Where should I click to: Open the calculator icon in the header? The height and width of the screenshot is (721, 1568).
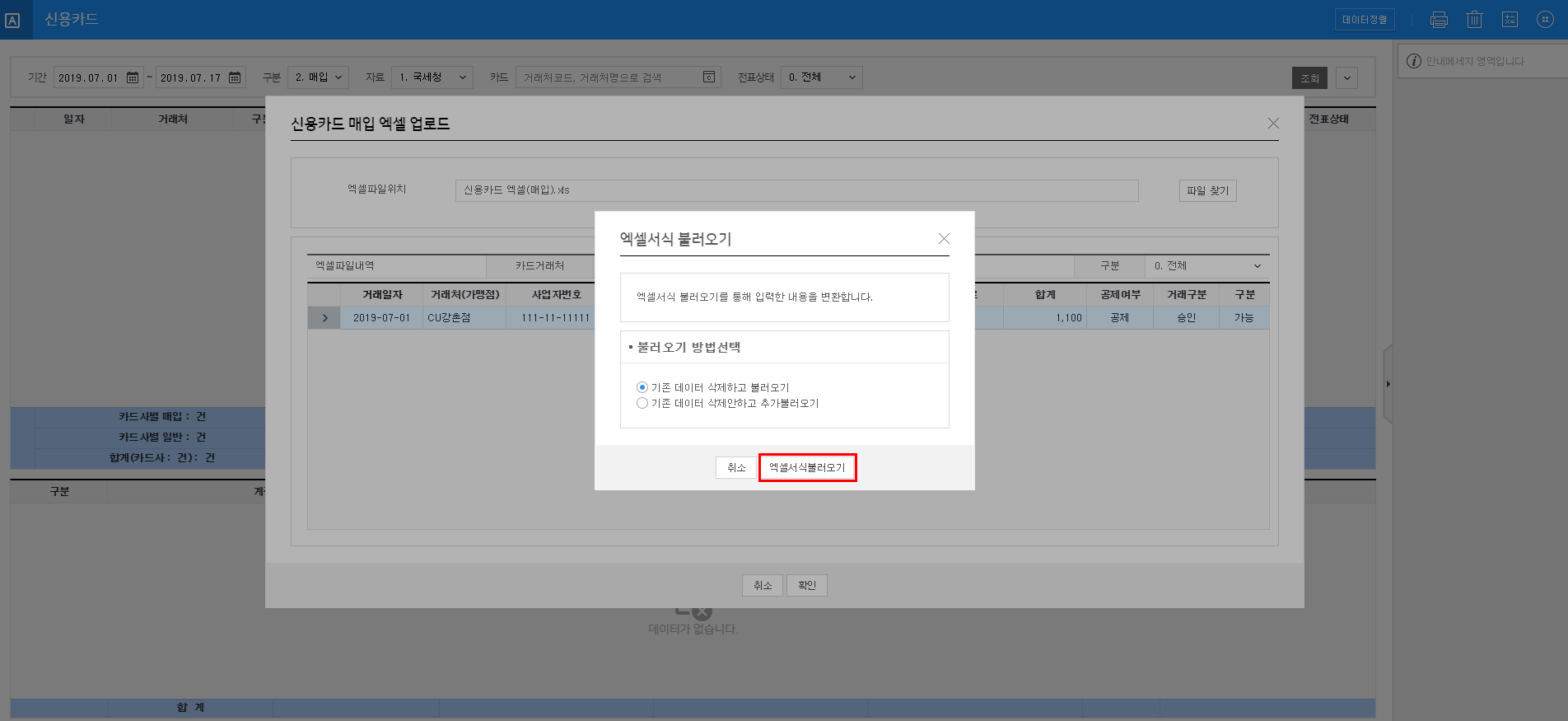tap(1510, 20)
